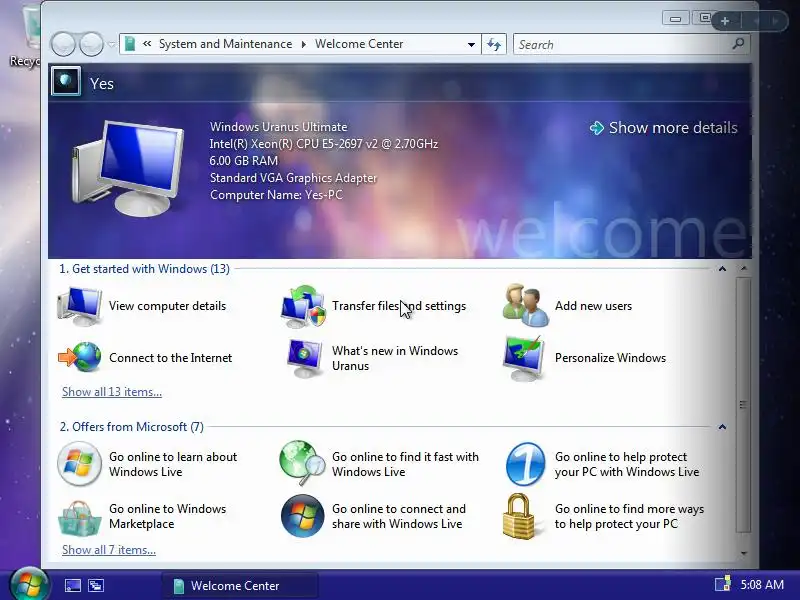Viewport: 800px width, 600px height.
Task: Click the scrollbar up arrow
Action: 744,268
